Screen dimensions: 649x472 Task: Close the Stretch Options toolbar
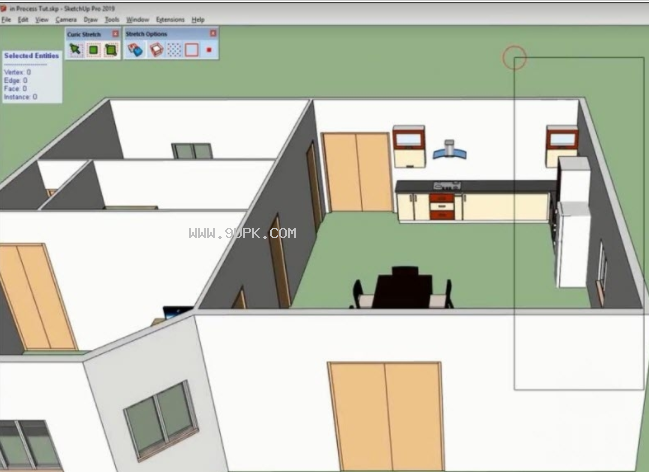[213, 33]
